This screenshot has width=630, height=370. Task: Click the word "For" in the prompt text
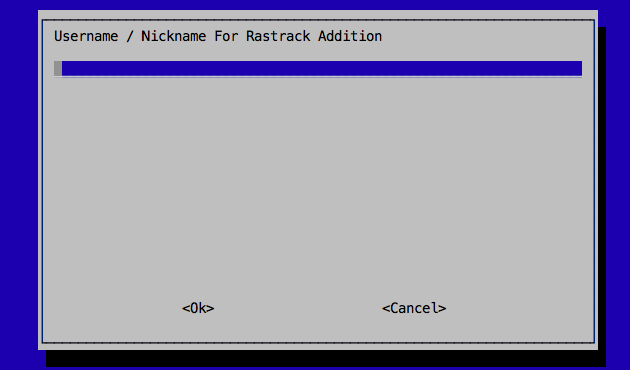[x=226, y=36]
